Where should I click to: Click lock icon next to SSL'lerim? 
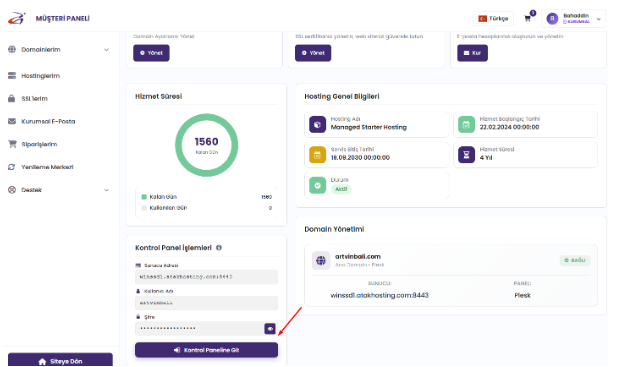[12, 98]
